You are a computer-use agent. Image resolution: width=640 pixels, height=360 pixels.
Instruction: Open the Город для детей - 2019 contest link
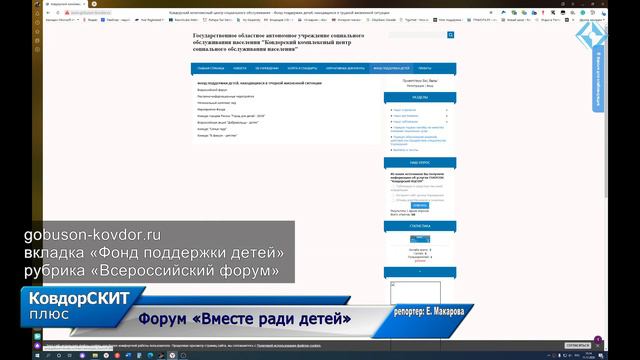[x=231, y=116]
